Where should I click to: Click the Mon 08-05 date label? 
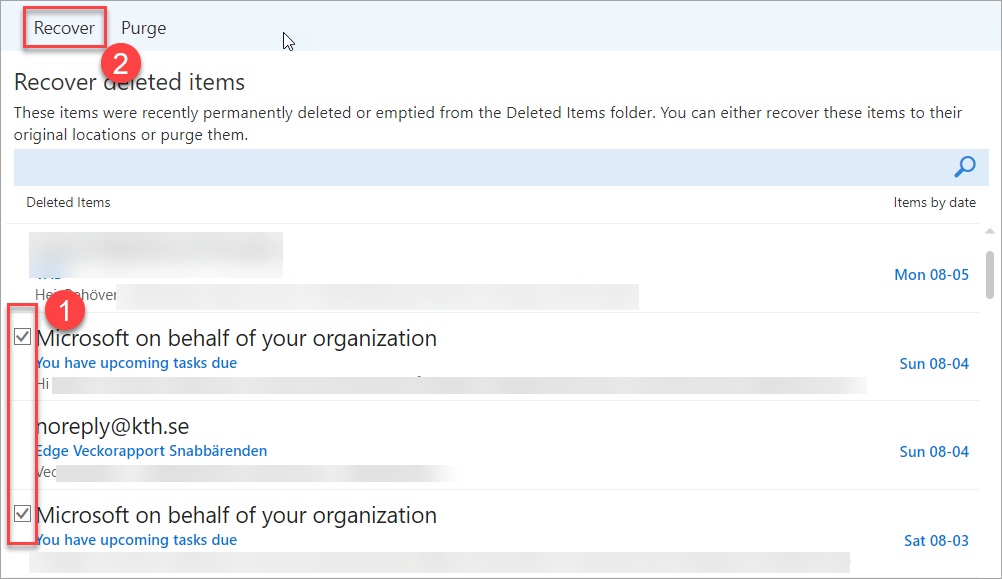(931, 274)
